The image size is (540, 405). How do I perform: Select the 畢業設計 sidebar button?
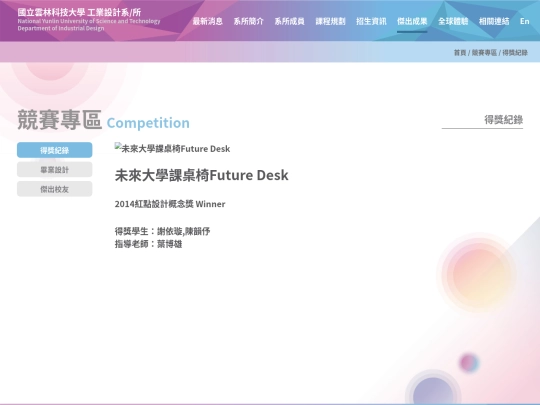(x=54, y=169)
